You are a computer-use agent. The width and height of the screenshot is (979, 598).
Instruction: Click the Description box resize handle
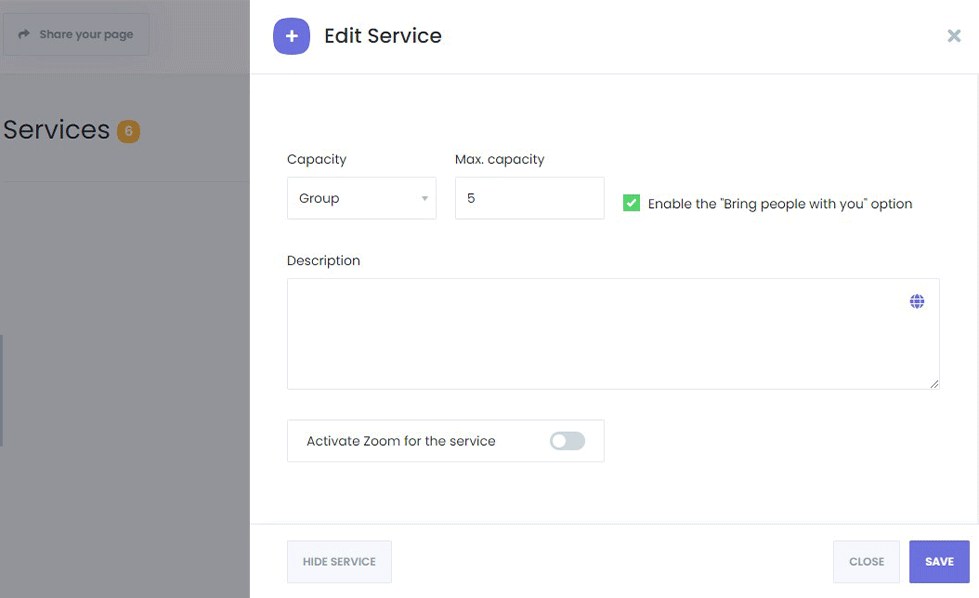(934, 383)
